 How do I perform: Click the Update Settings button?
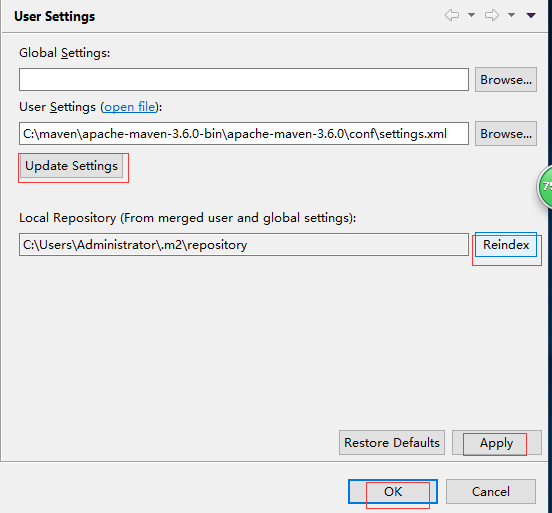tap(71, 166)
